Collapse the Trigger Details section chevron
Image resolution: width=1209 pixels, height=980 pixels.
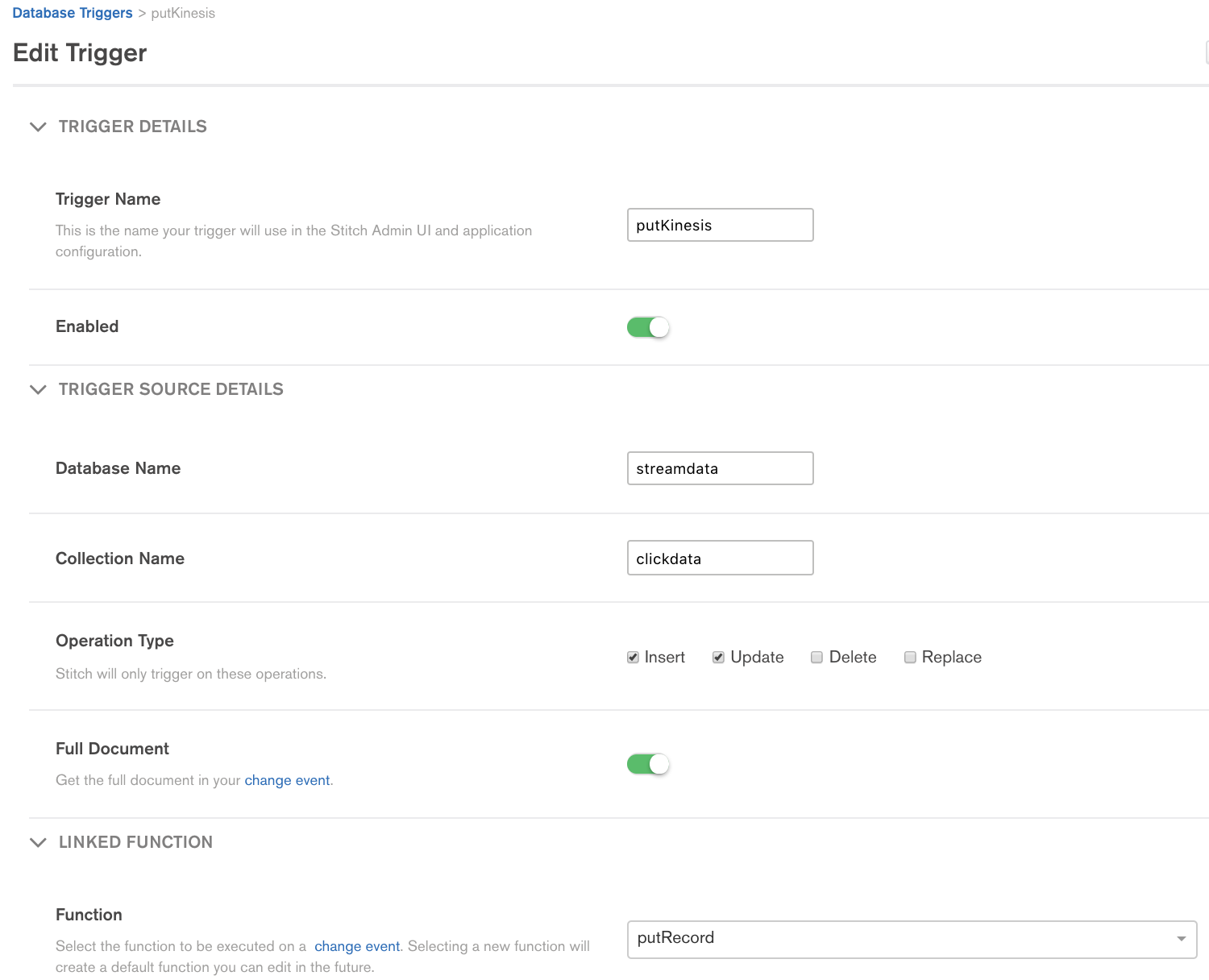(x=38, y=127)
